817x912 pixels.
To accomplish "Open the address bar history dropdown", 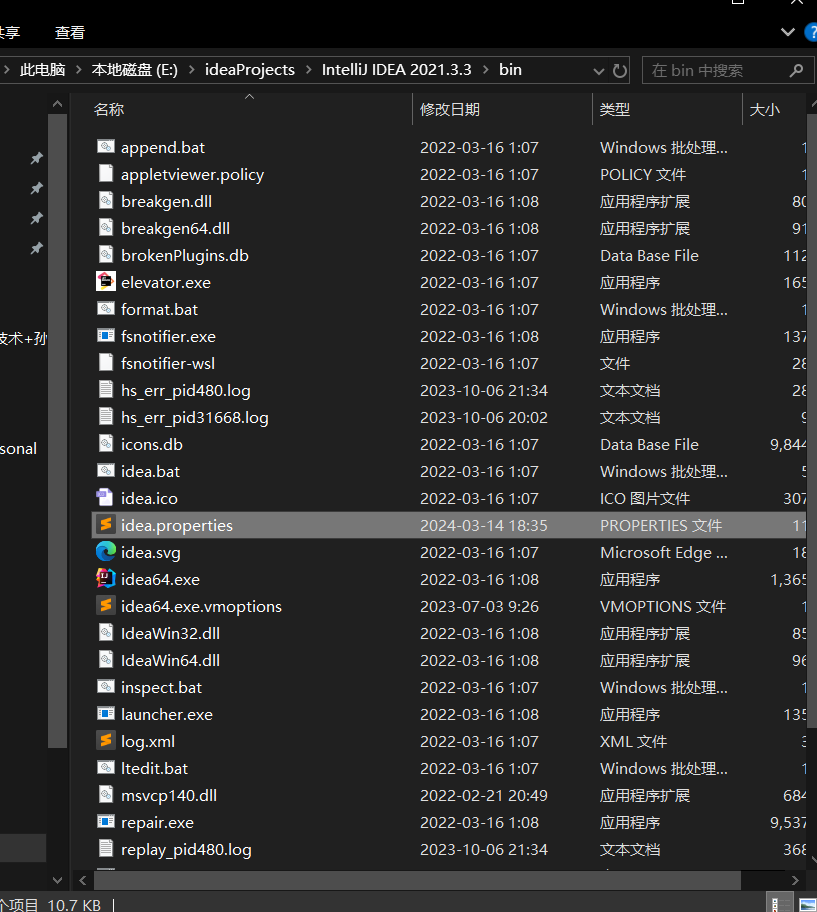I will pos(598,71).
